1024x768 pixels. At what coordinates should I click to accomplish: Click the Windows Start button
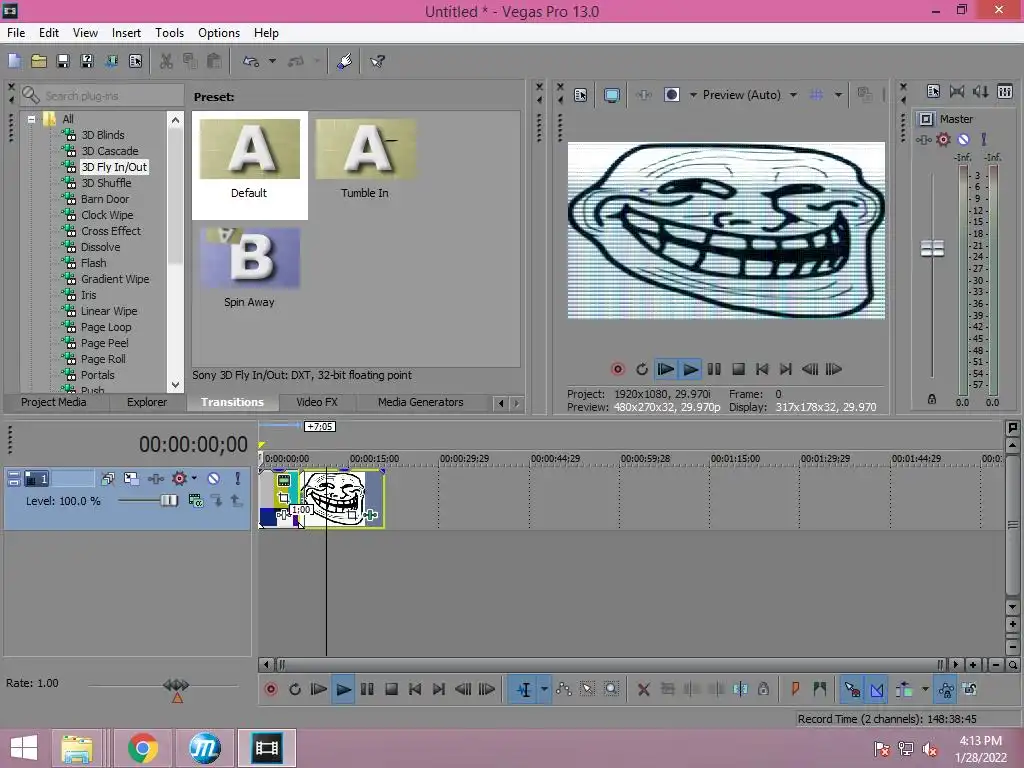(24, 748)
